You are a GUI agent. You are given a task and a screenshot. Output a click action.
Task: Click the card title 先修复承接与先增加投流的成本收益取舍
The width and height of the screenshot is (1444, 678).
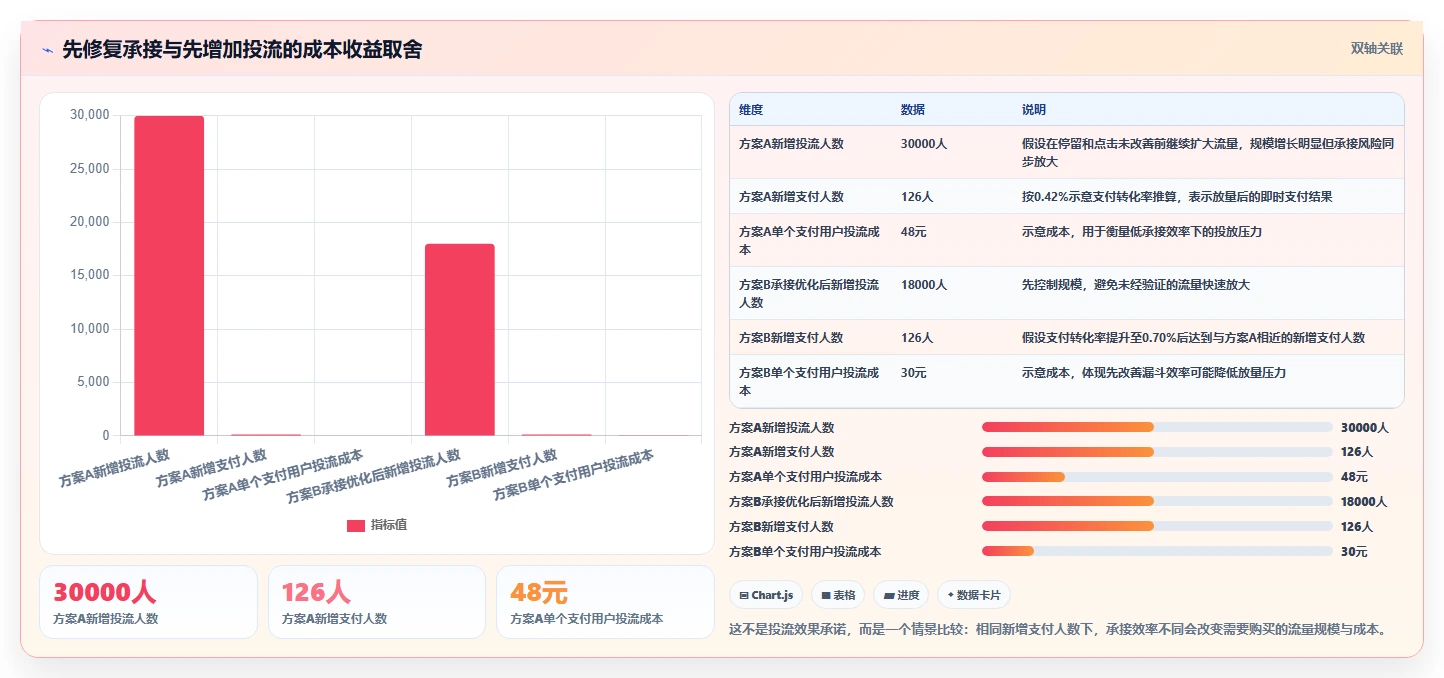[242, 49]
